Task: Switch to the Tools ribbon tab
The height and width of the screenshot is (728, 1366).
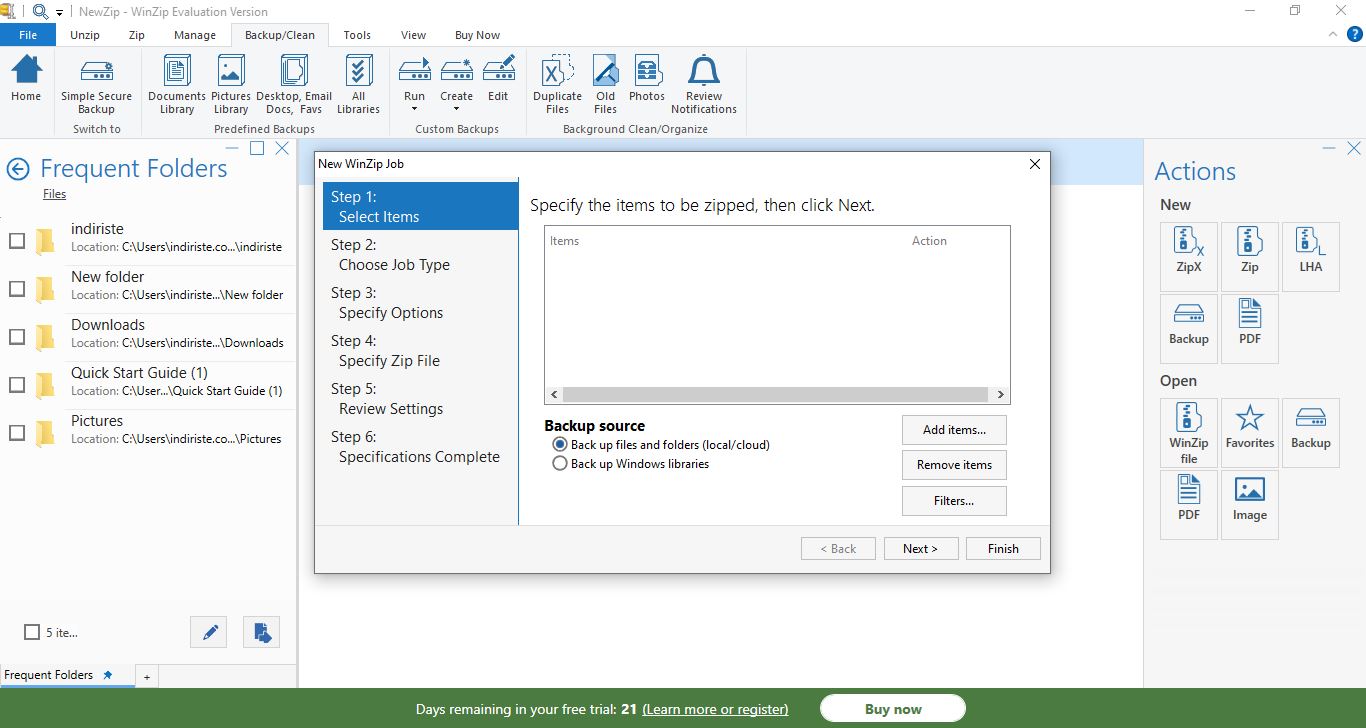Action: 357,35
